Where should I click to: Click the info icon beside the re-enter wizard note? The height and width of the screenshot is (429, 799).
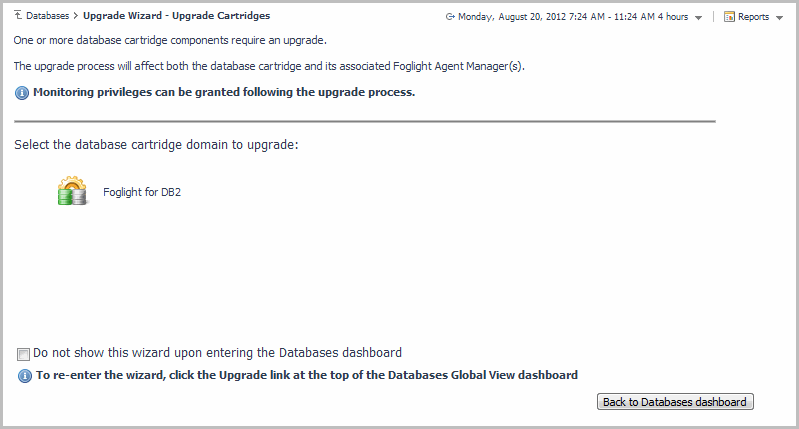(25, 376)
